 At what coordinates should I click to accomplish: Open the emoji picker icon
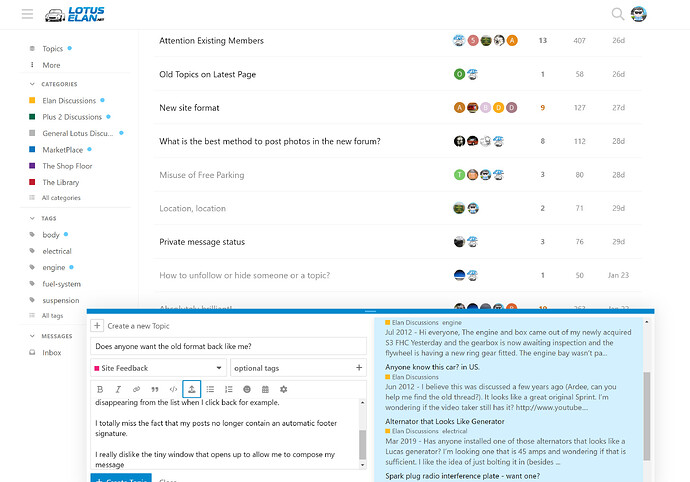(x=247, y=389)
